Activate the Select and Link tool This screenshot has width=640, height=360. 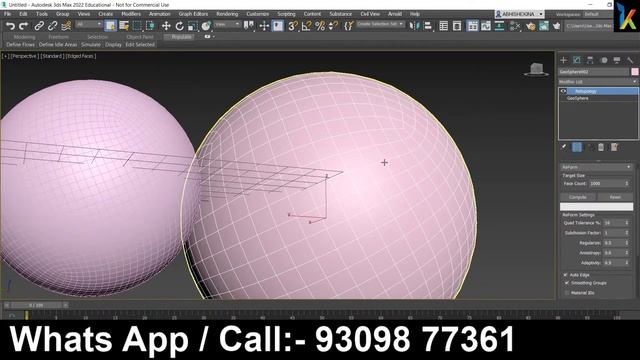[39, 26]
